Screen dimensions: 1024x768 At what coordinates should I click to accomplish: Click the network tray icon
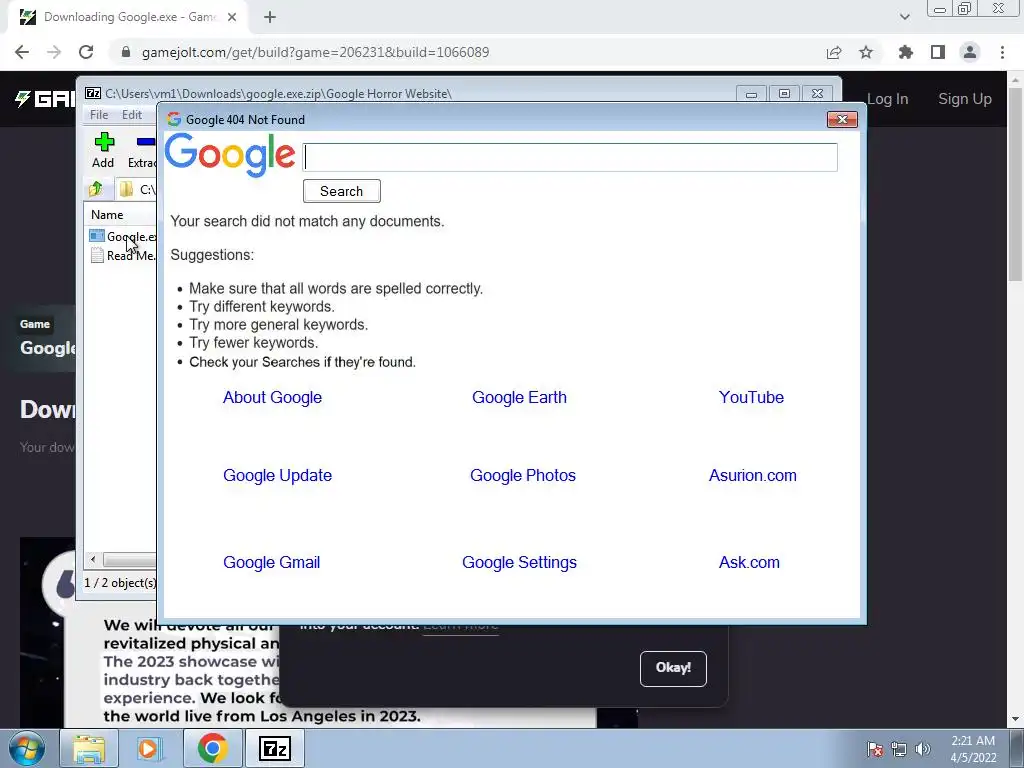coord(899,749)
